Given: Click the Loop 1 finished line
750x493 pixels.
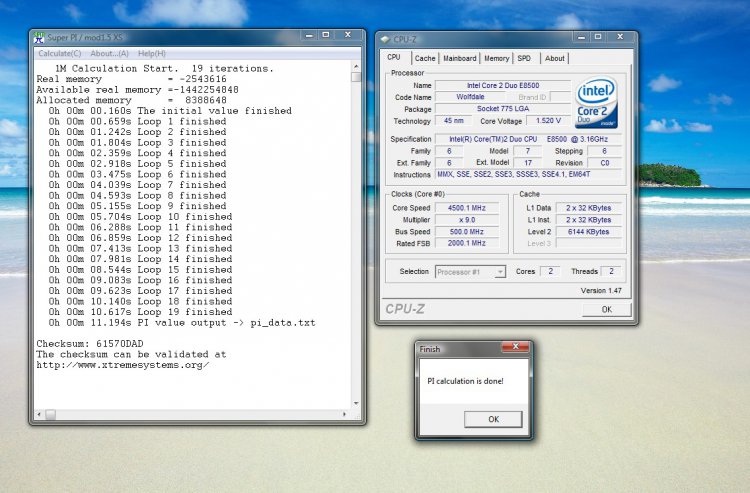Looking at the screenshot, I should point(137,121).
